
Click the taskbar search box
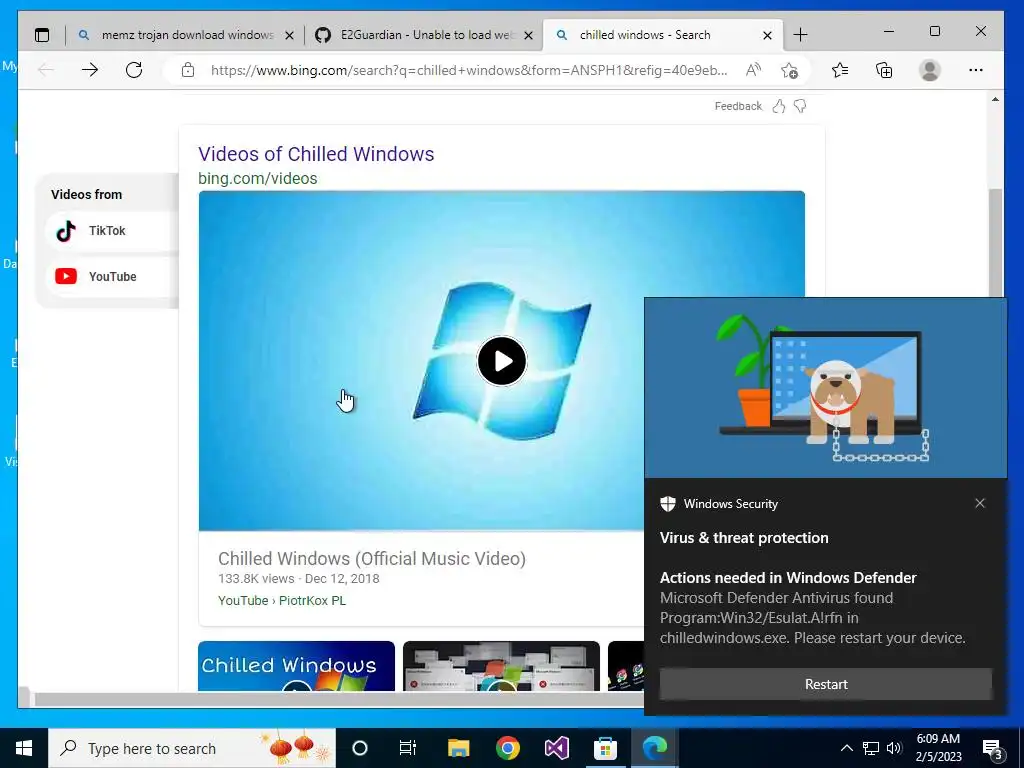point(192,748)
